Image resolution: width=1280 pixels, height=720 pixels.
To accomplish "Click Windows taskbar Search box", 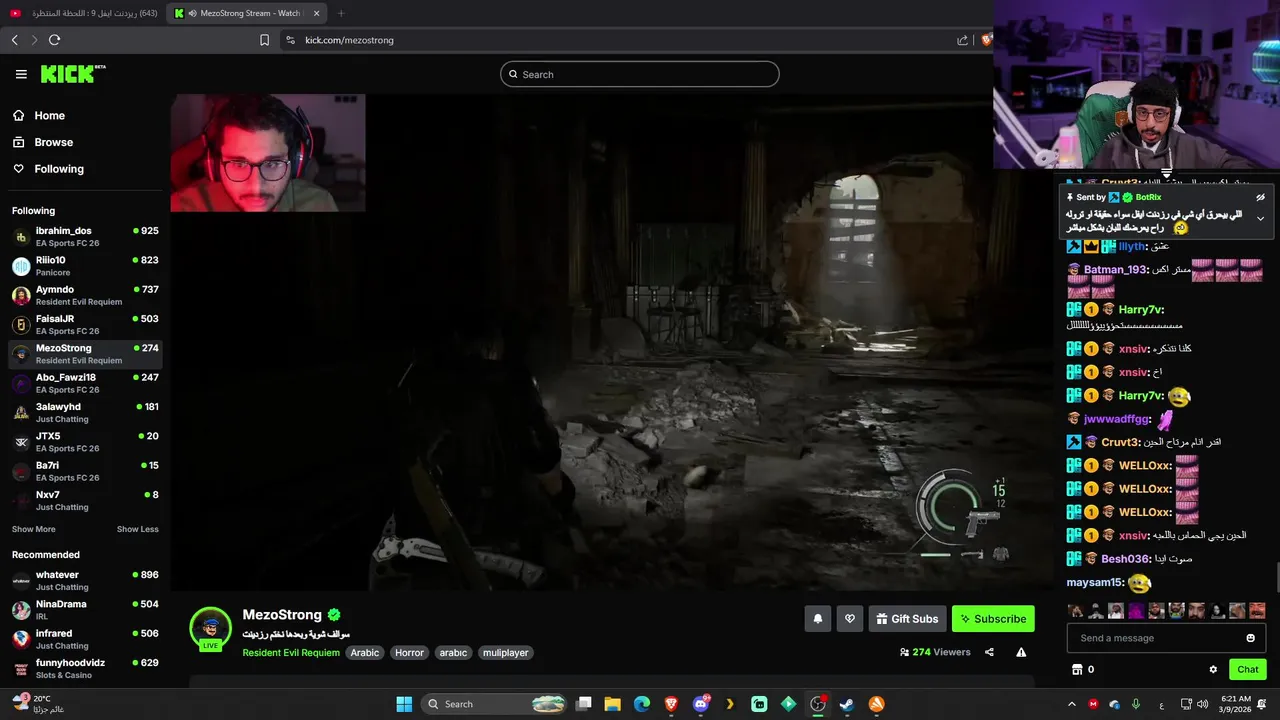I will (495, 704).
